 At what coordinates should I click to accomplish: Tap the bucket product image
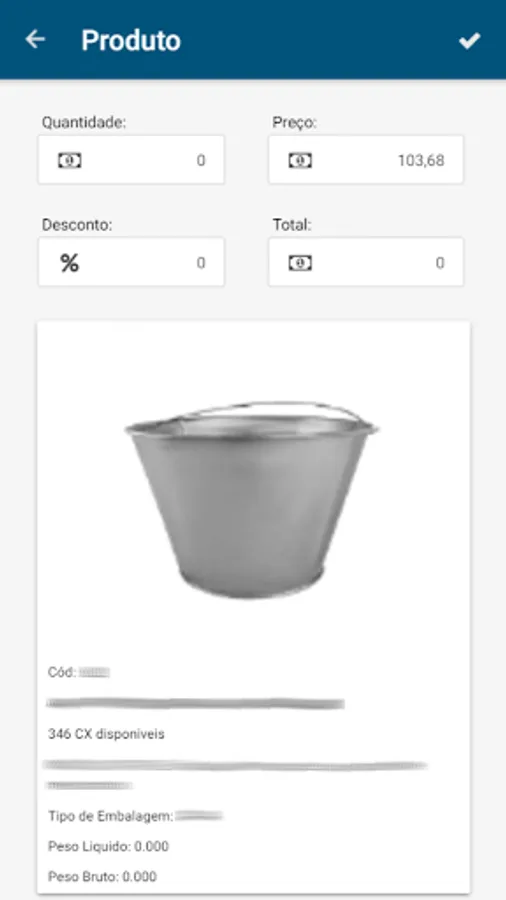tap(251, 499)
